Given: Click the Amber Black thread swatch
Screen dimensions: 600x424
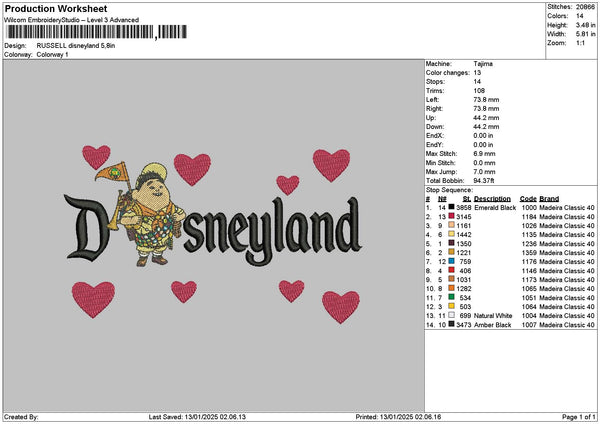Looking at the screenshot, I should (x=452, y=324).
